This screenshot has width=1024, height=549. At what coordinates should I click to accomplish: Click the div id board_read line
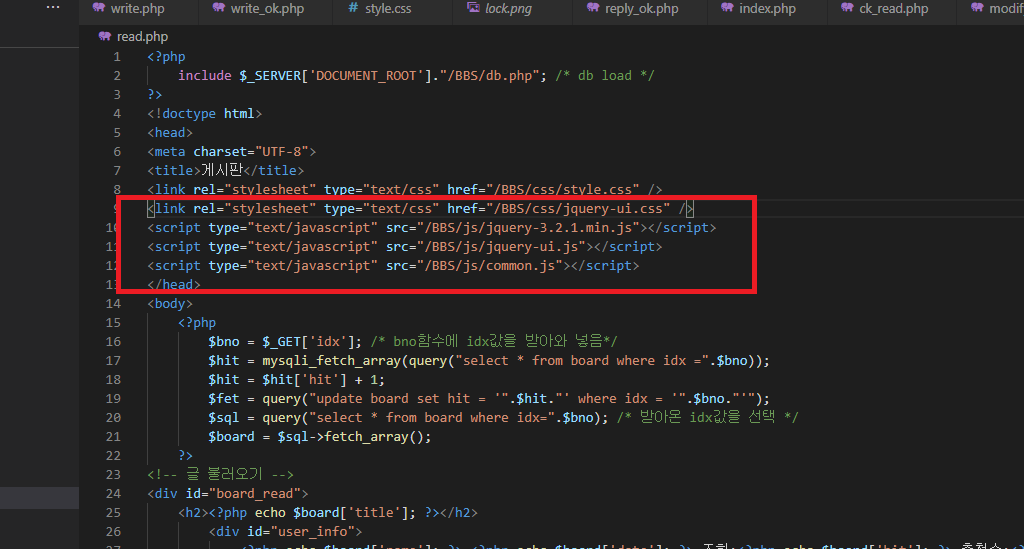pos(227,494)
